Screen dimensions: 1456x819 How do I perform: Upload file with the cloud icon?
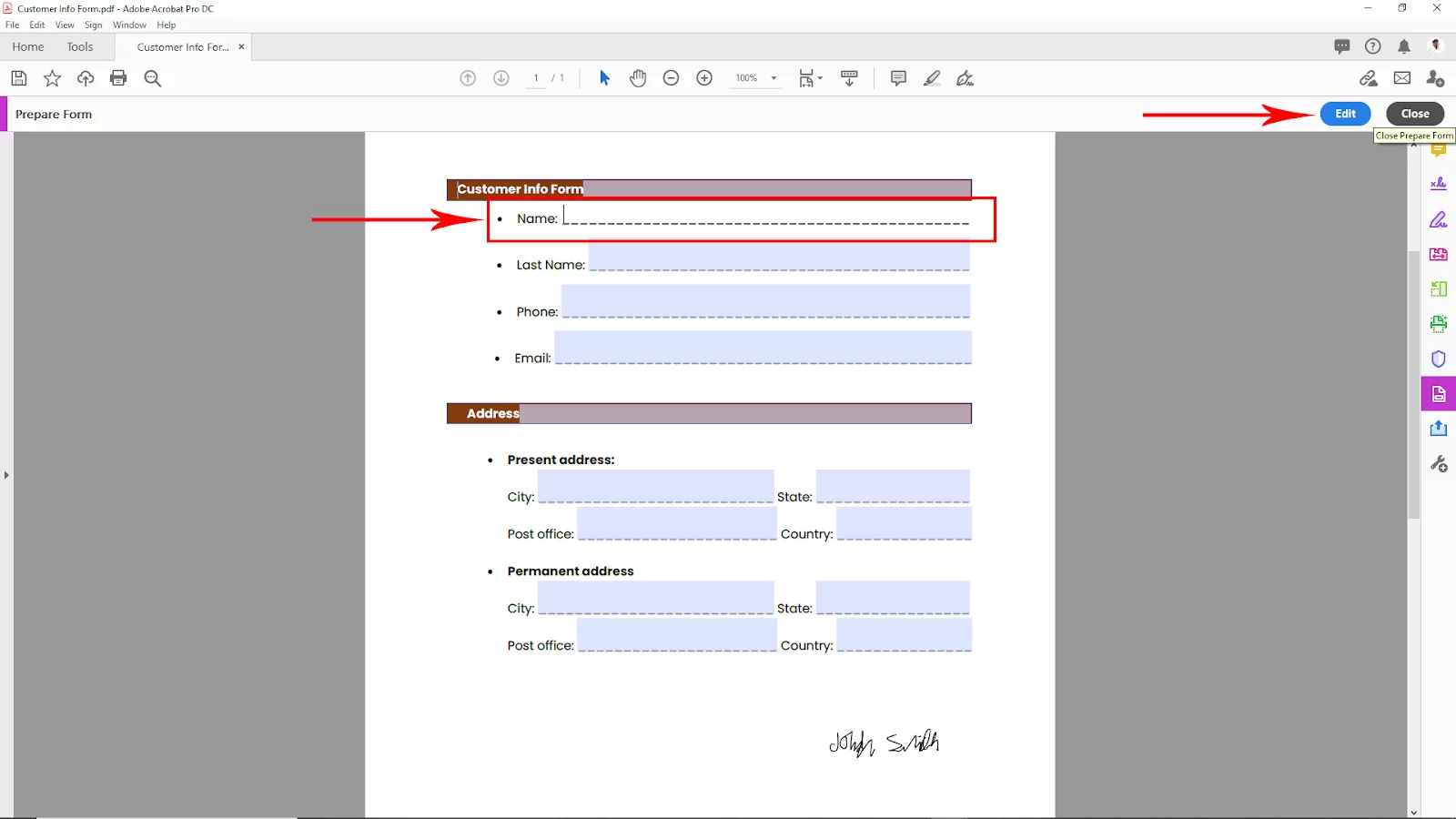tap(86, 78)
